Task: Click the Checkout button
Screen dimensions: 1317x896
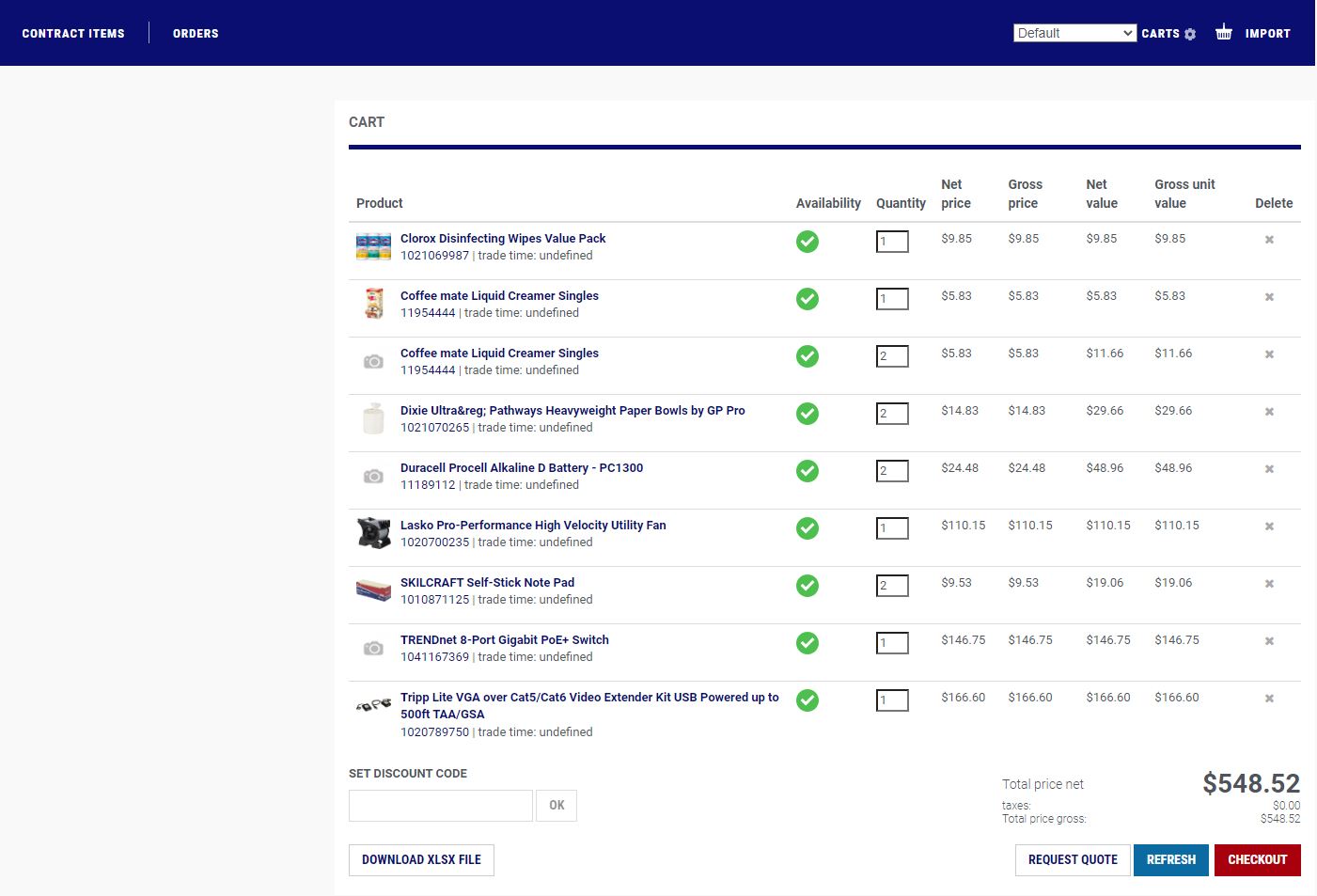Action: click(1258, 860)
